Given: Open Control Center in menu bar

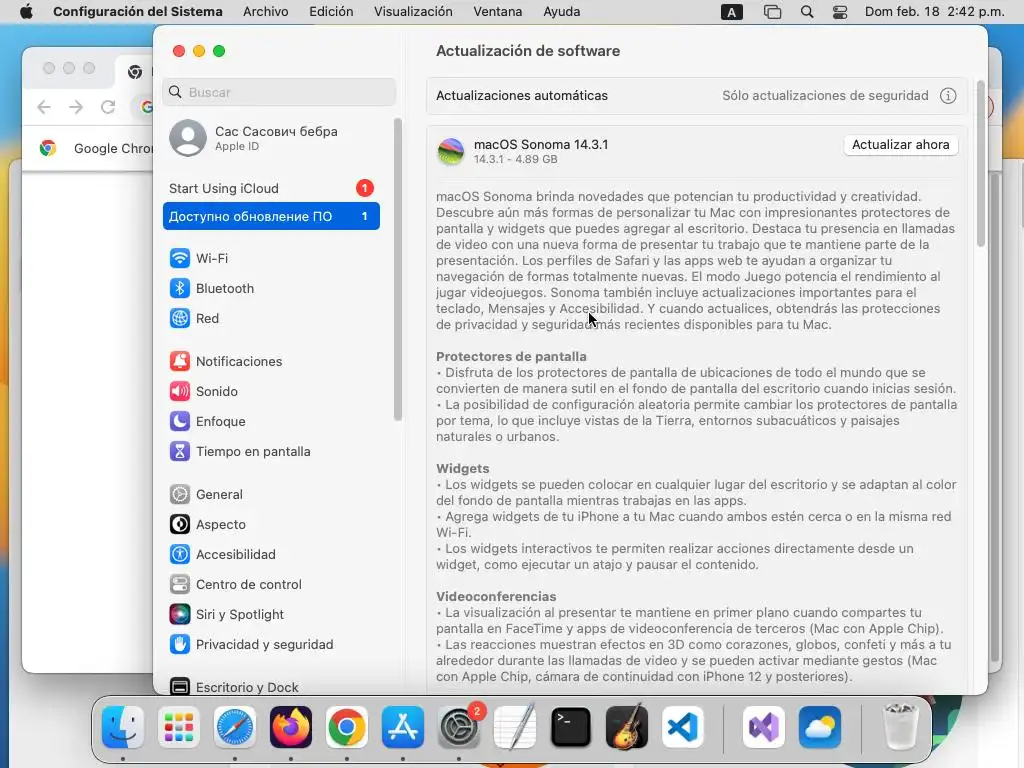Looking at the screenshot, I should coord(840,12).
